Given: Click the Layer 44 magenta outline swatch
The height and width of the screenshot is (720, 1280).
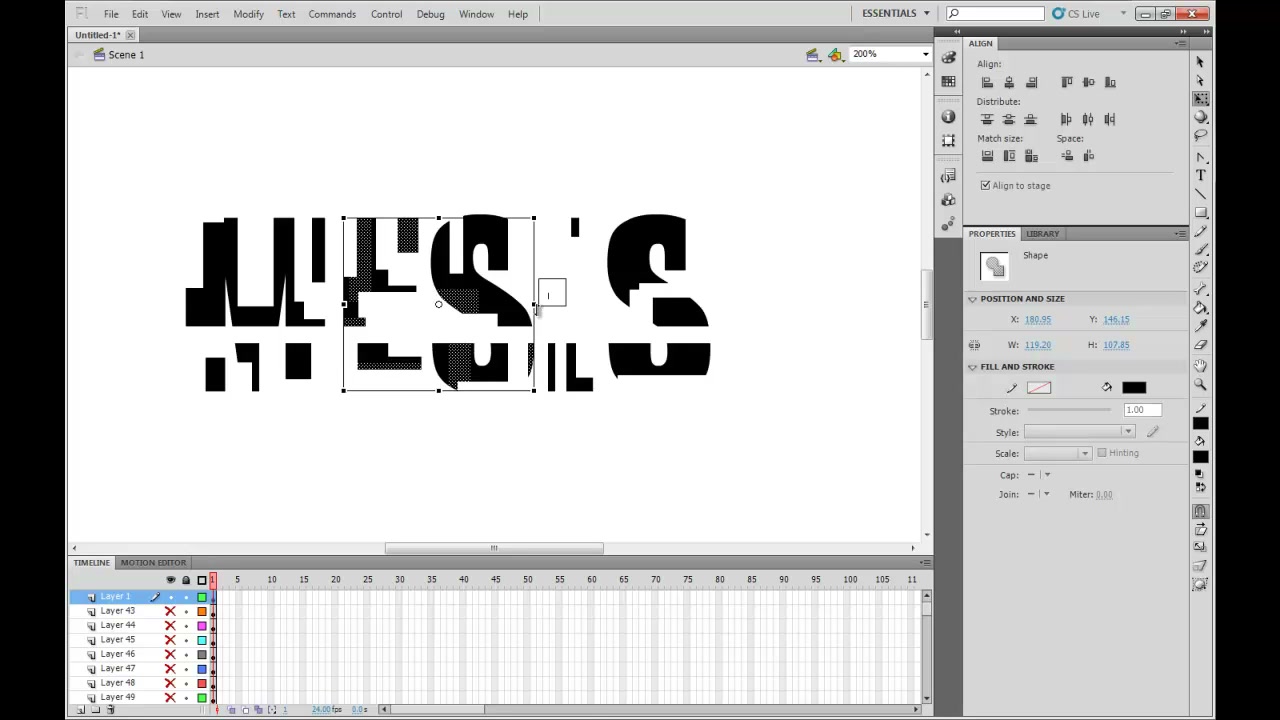Looking at the screenshot, I should 201,626.
